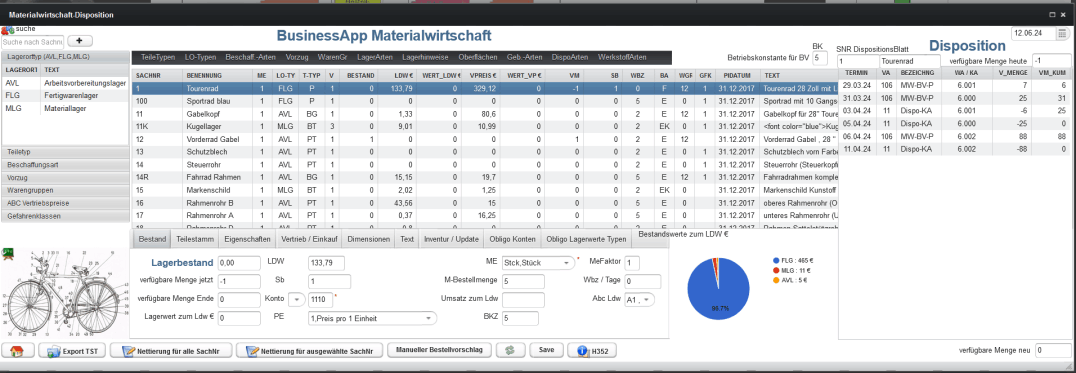Open the LagerArten menu item
The width and height of the screenshot is (1076, 373).
[x=375, y=58]
